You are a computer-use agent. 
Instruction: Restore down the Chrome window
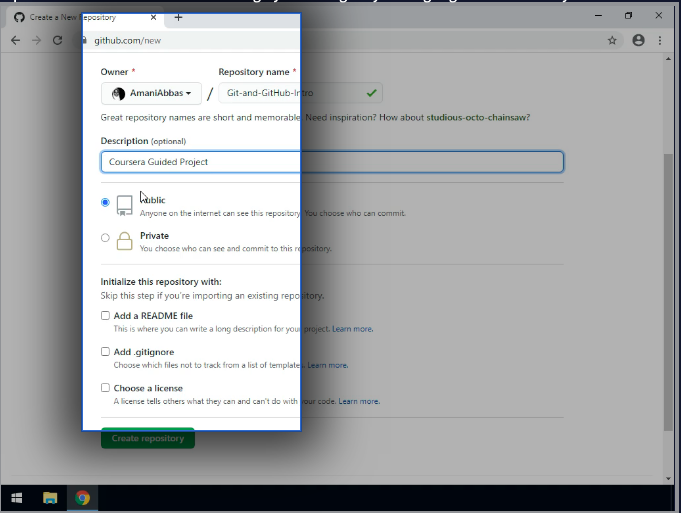click(628, 16)
